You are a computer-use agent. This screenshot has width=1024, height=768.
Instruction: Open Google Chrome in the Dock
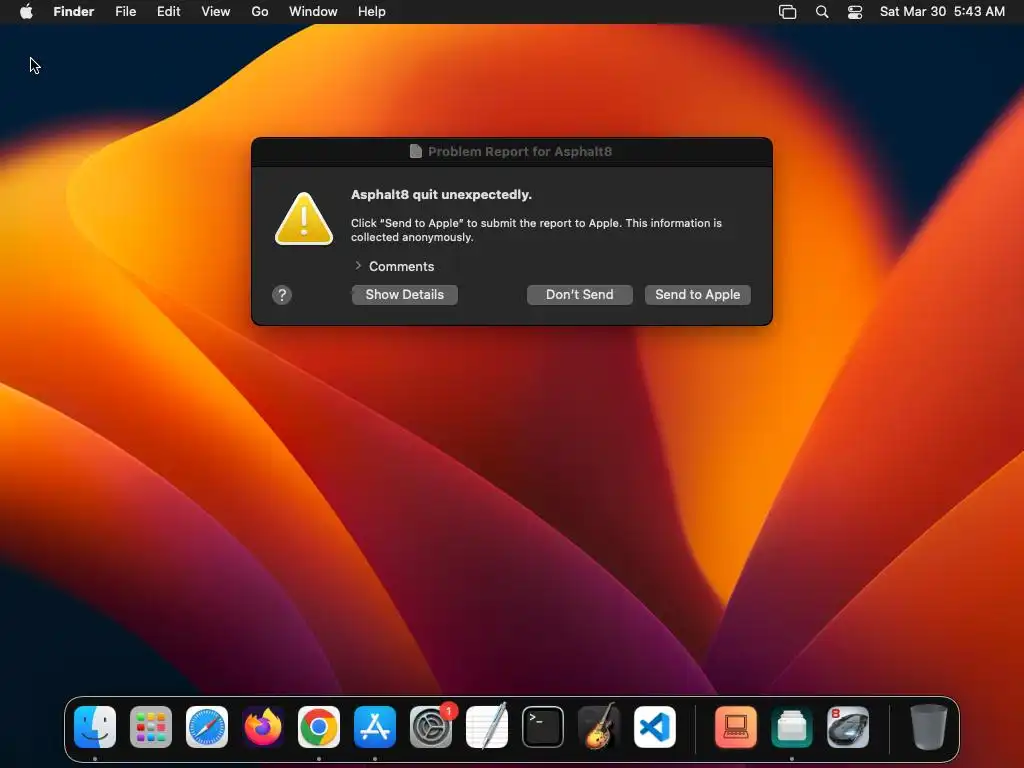(x=319, y=727)
